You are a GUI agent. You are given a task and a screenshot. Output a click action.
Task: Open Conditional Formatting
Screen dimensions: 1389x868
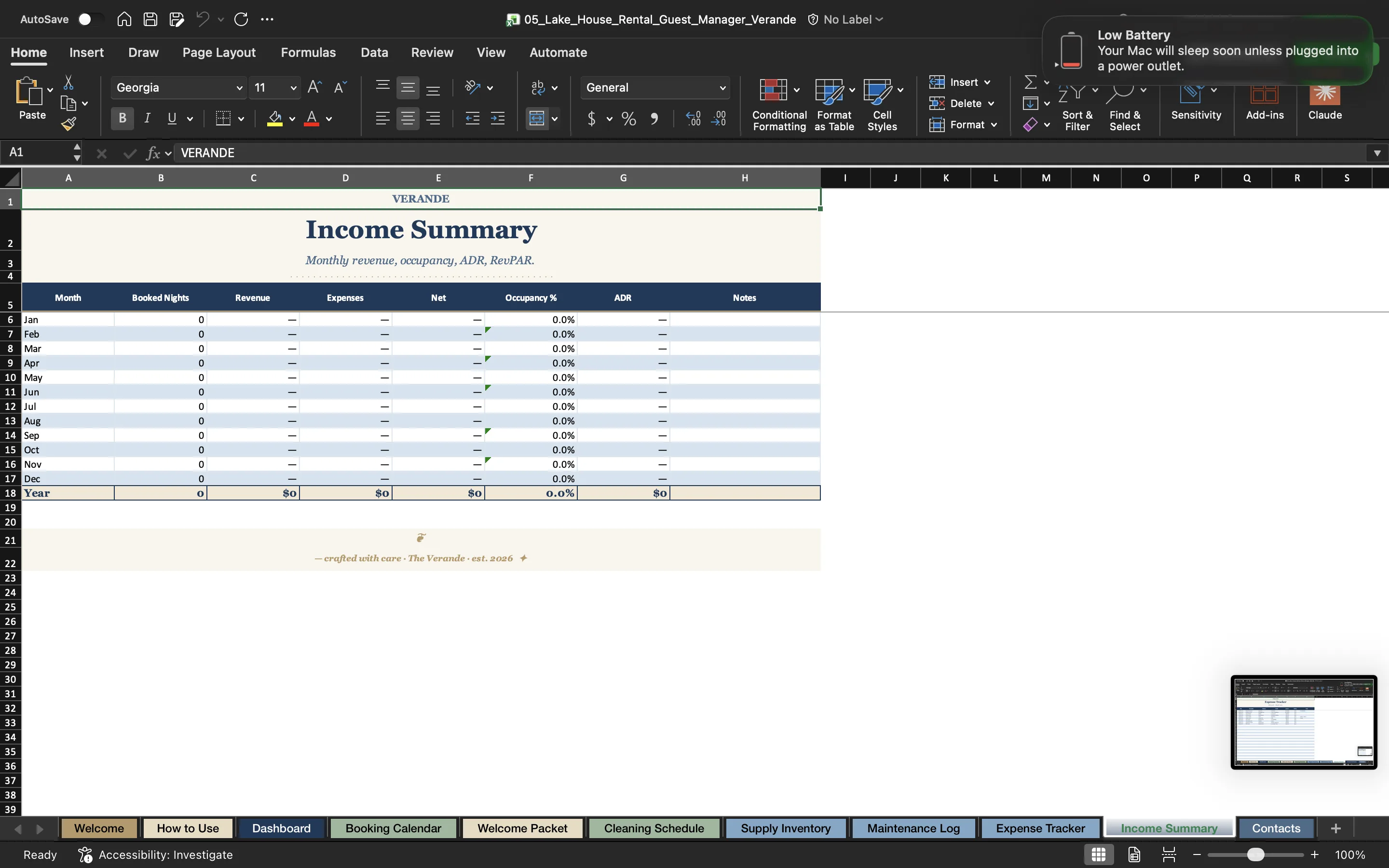(x=779, y=105)
